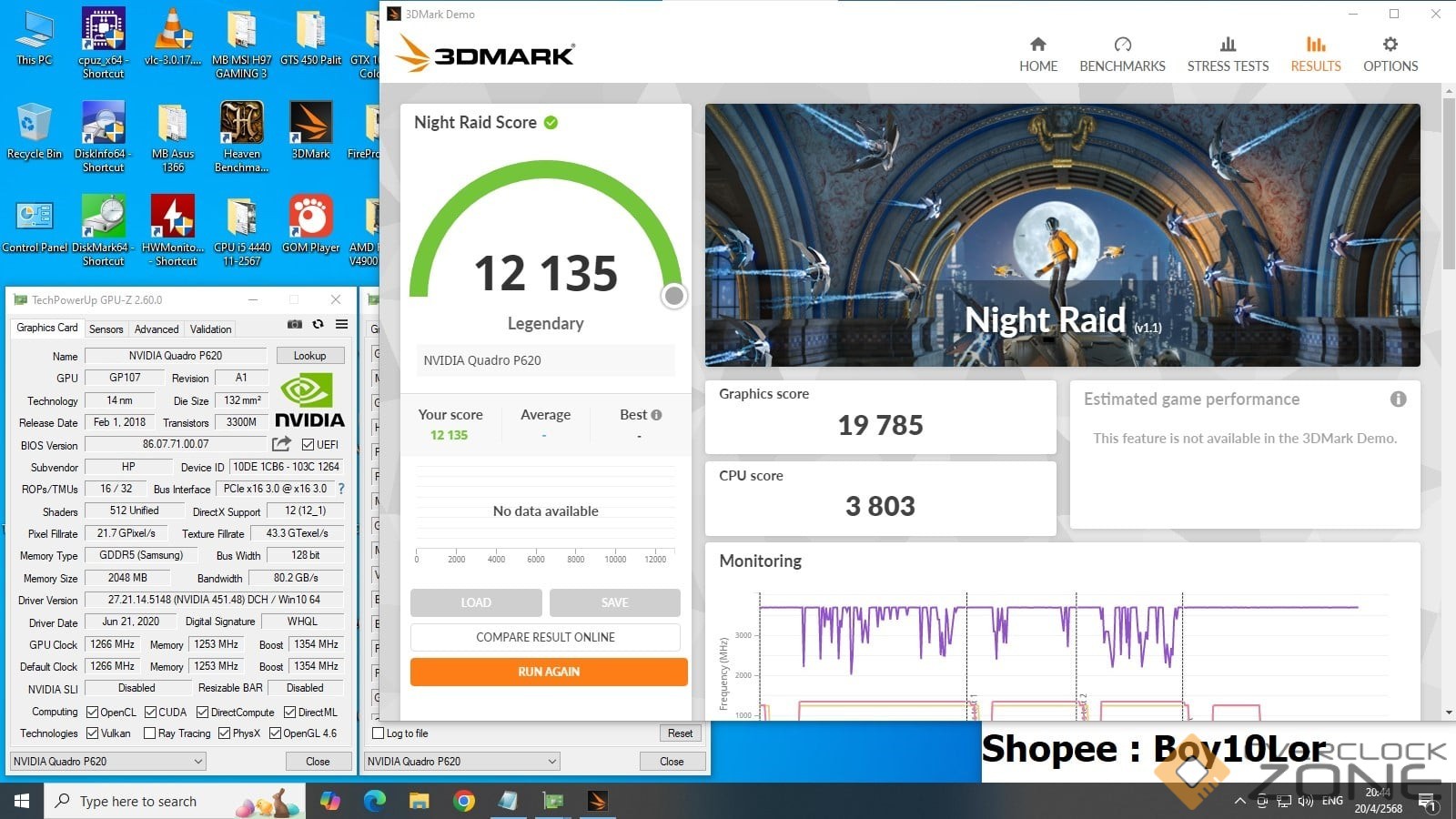
Task: Click RUN AGAIN in 3DMark
Action: 549,672
